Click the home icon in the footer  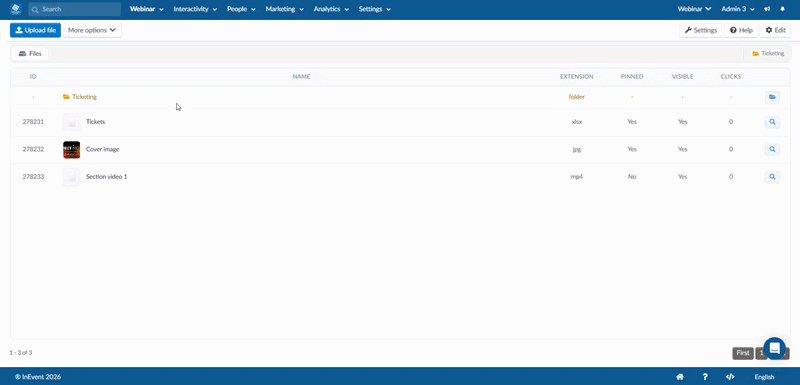(680, 377)
